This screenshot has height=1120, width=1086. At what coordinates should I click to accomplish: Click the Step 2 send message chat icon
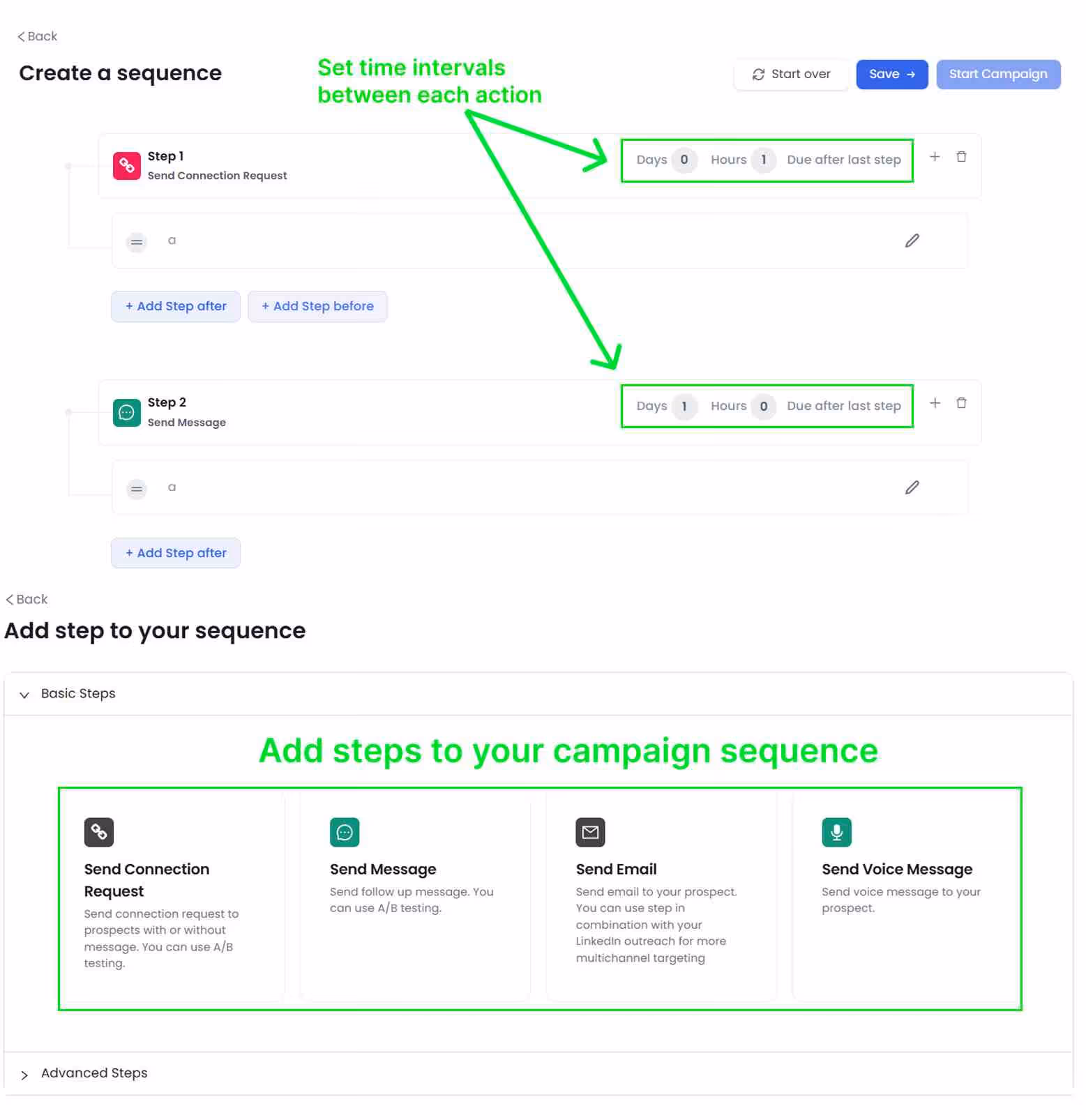(x=126, y=412)
